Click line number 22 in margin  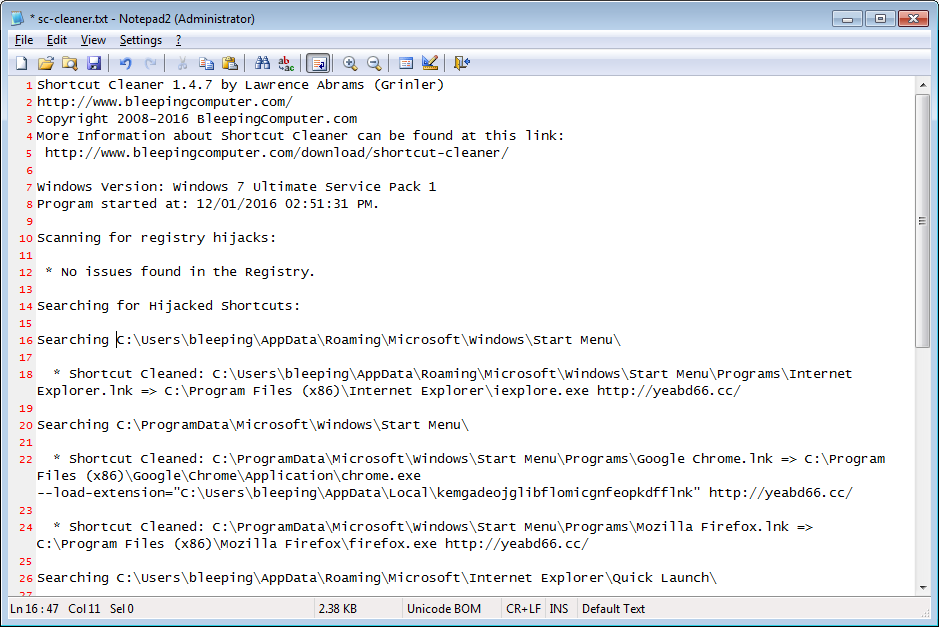coord(26,460)
